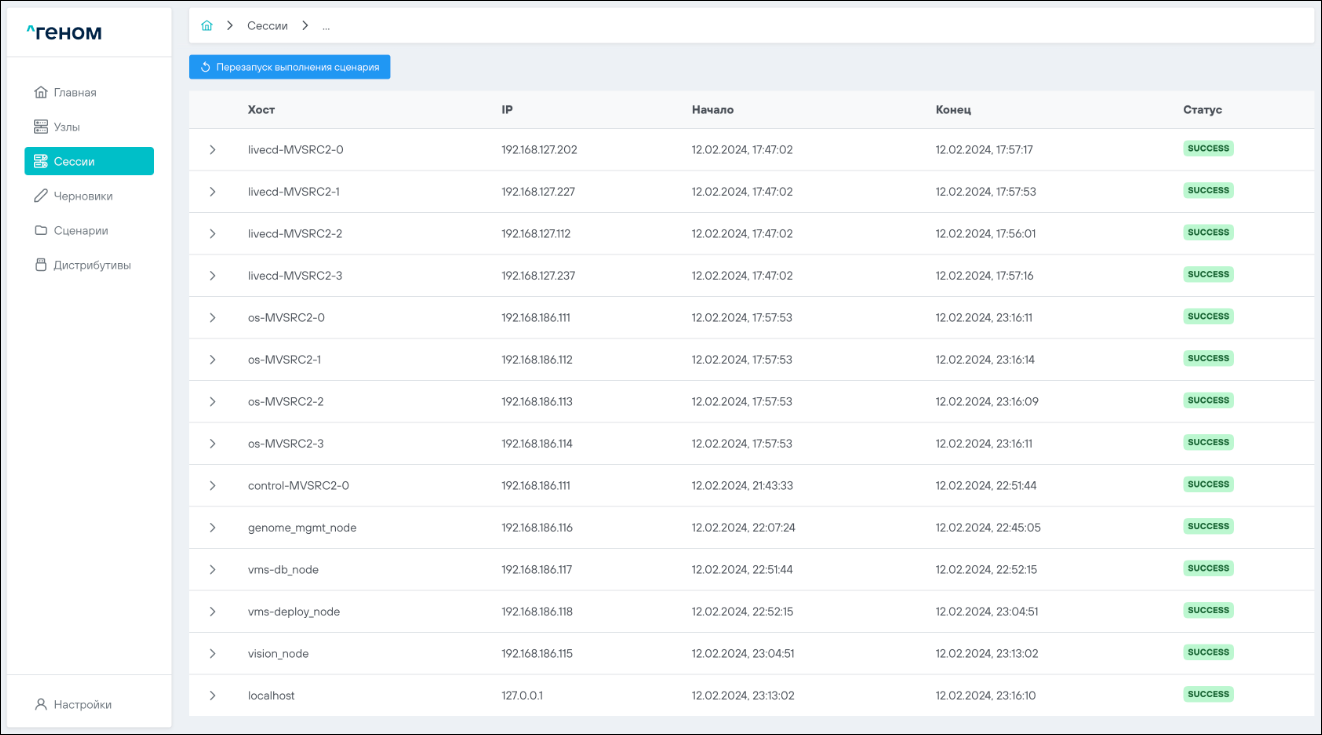Expand the genome_mgmt_node row
The height and width of the screenshot is (735, 1322).
pos(212,528)
